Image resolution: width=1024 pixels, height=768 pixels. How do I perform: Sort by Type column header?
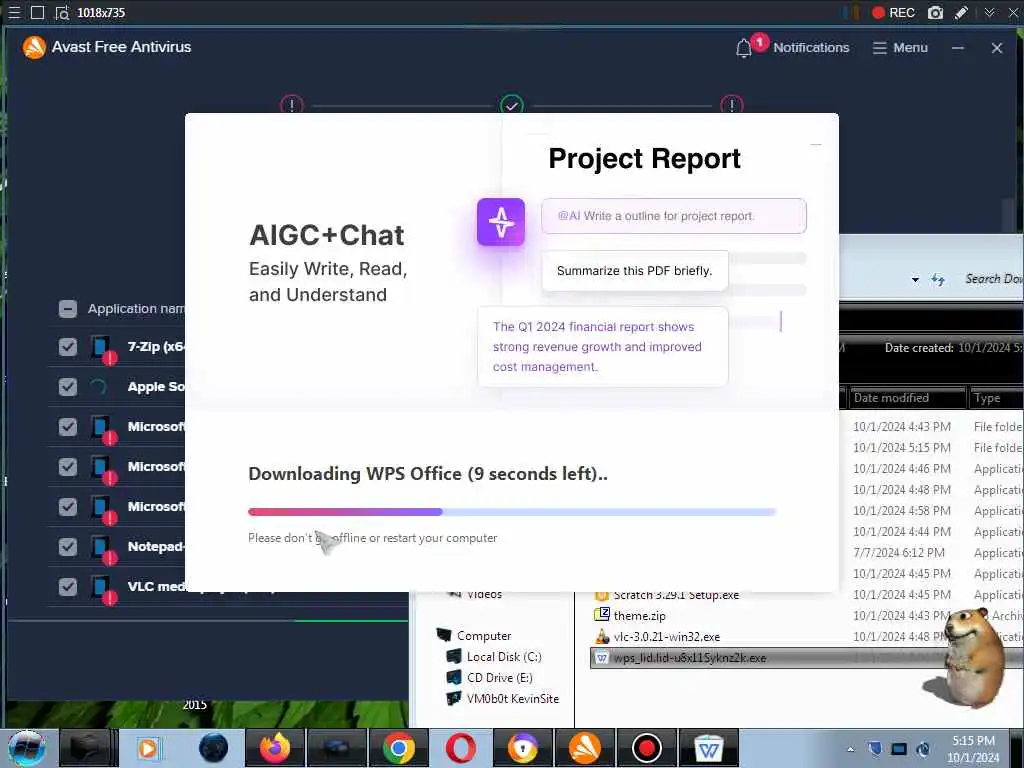996,398
